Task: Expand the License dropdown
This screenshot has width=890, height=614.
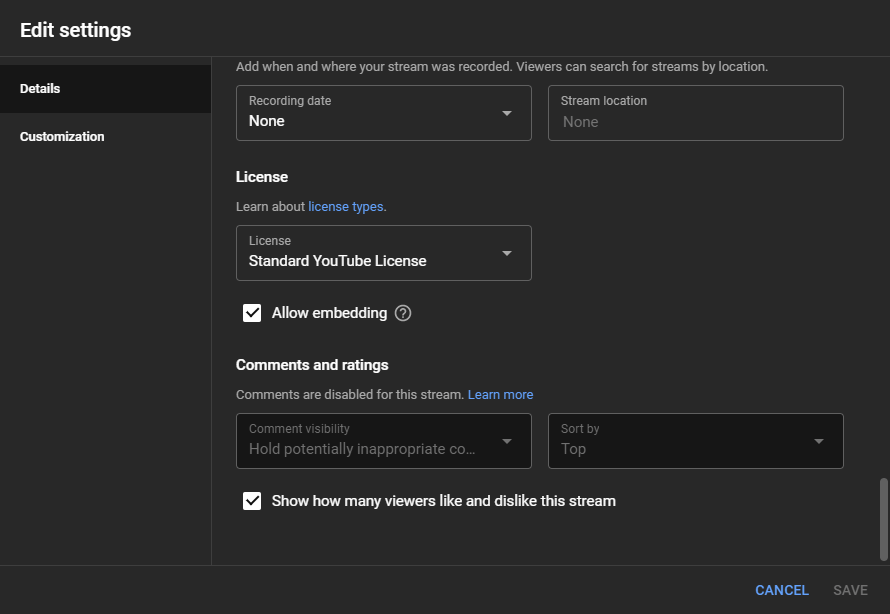Action: pyautogui.click(x=383, y=253)
